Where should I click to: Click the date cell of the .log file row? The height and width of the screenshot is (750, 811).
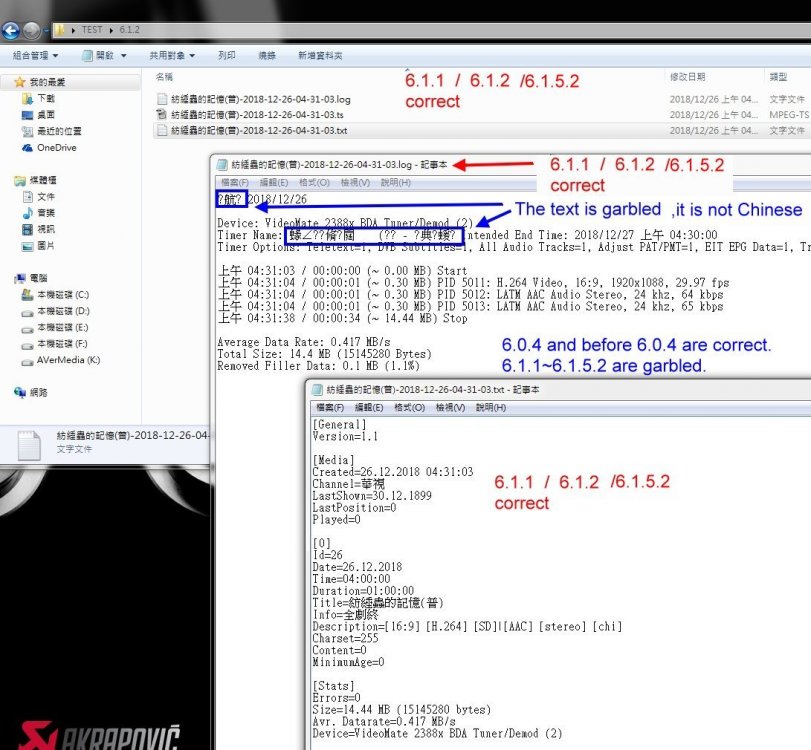(714, 99)
